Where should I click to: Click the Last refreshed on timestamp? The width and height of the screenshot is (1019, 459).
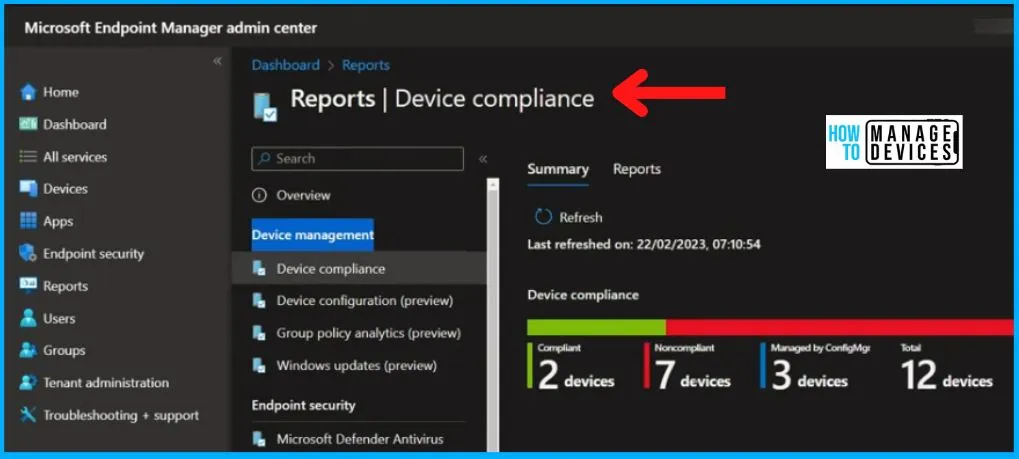tap(644, 244)
